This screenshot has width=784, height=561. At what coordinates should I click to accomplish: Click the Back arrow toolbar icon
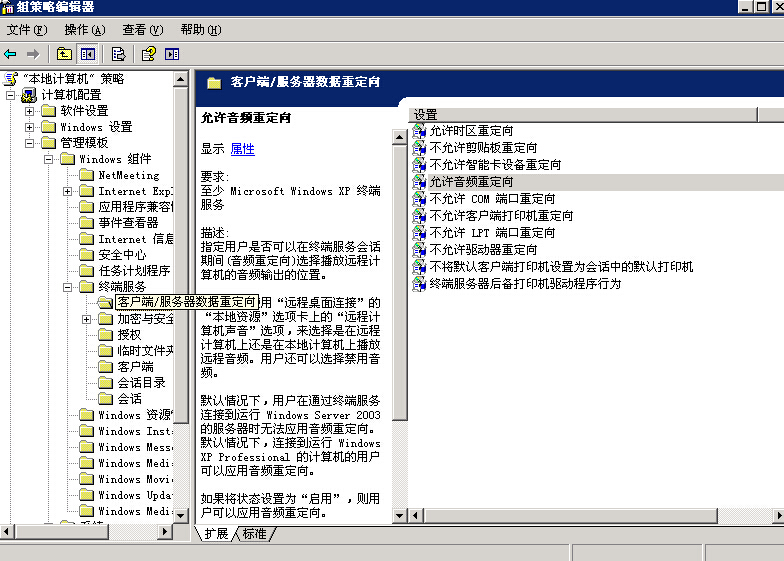(x=11, y=54)
